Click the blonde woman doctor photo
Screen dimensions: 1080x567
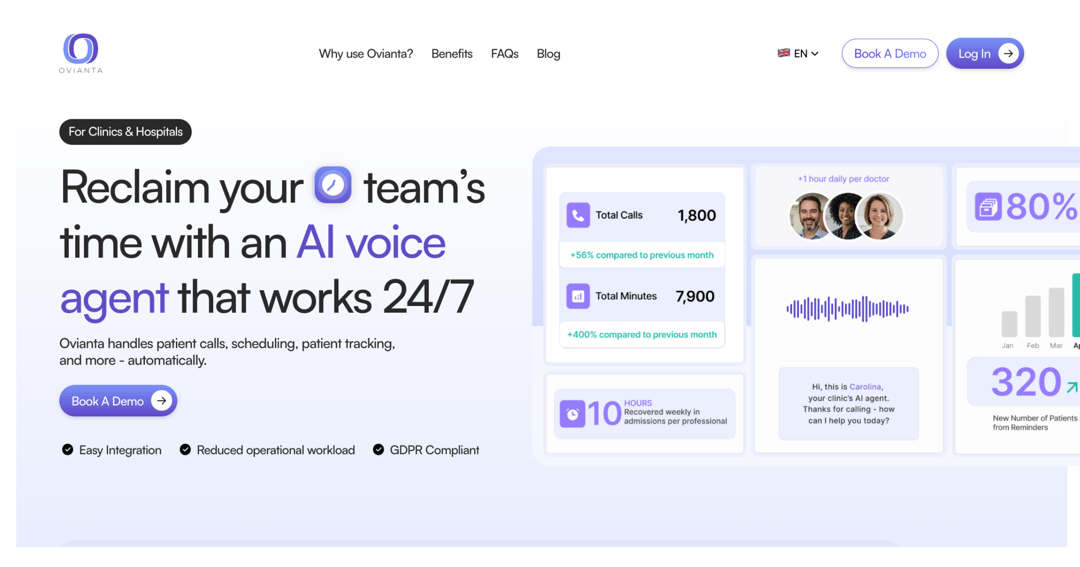tap(879, 216)
